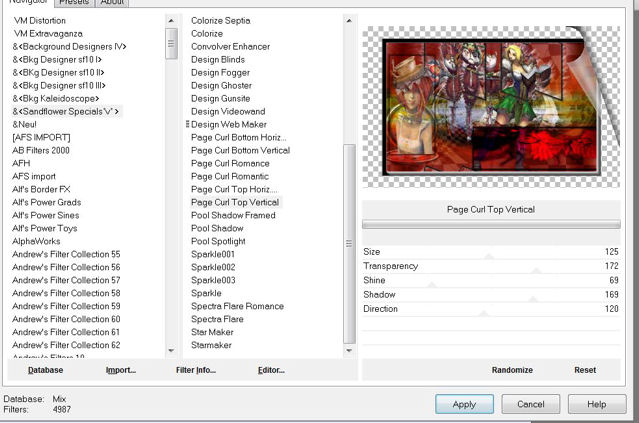
Task: Open Help for the filter dialog
Action: tap(597, 404)
